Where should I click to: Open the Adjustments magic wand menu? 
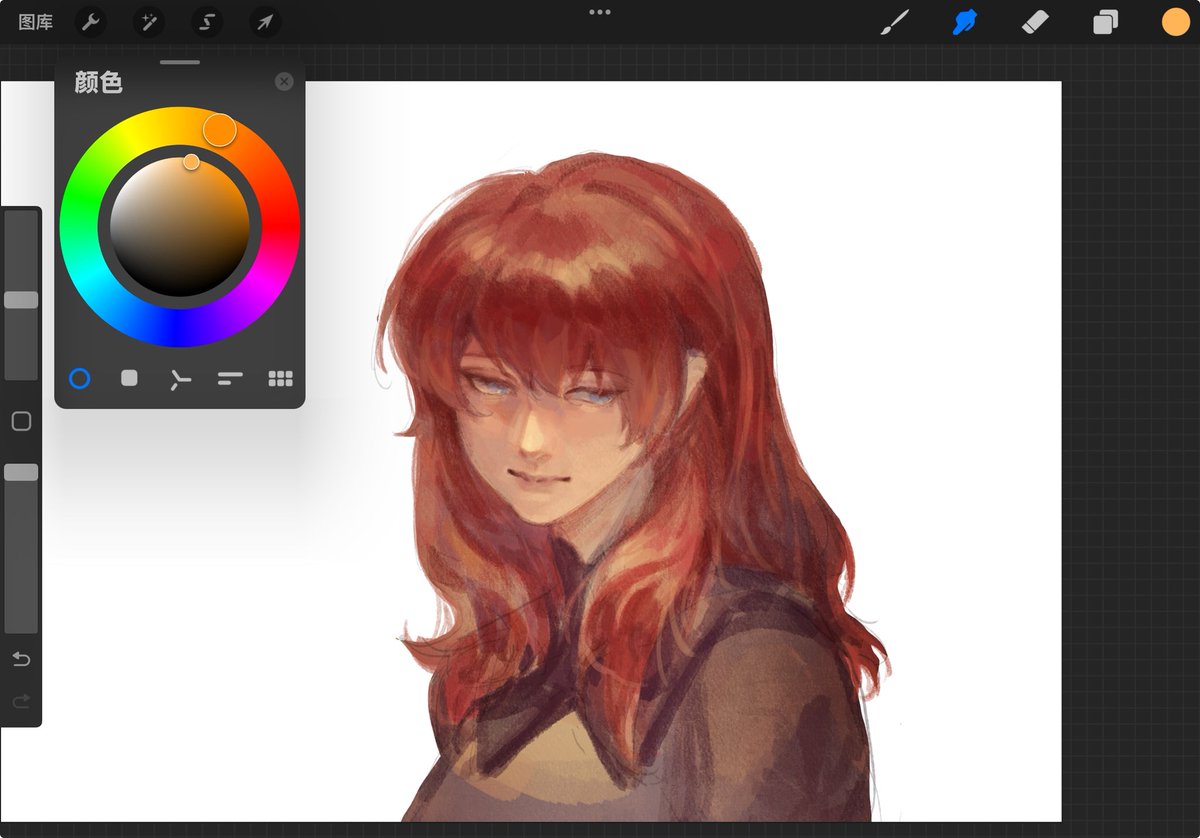click(x=149, y=22)
